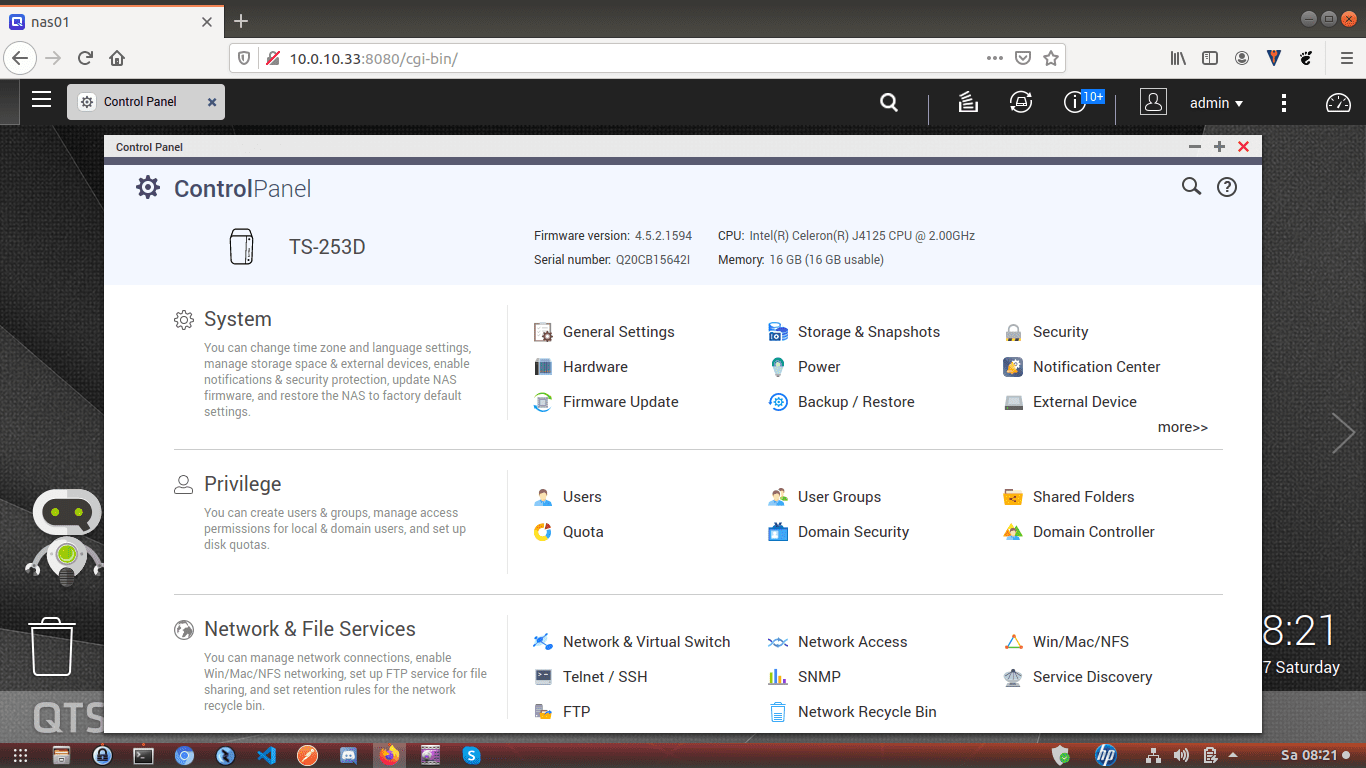Open Security settings icon
Viewport: 1366px width, 768px height.
pos(1013,332)
